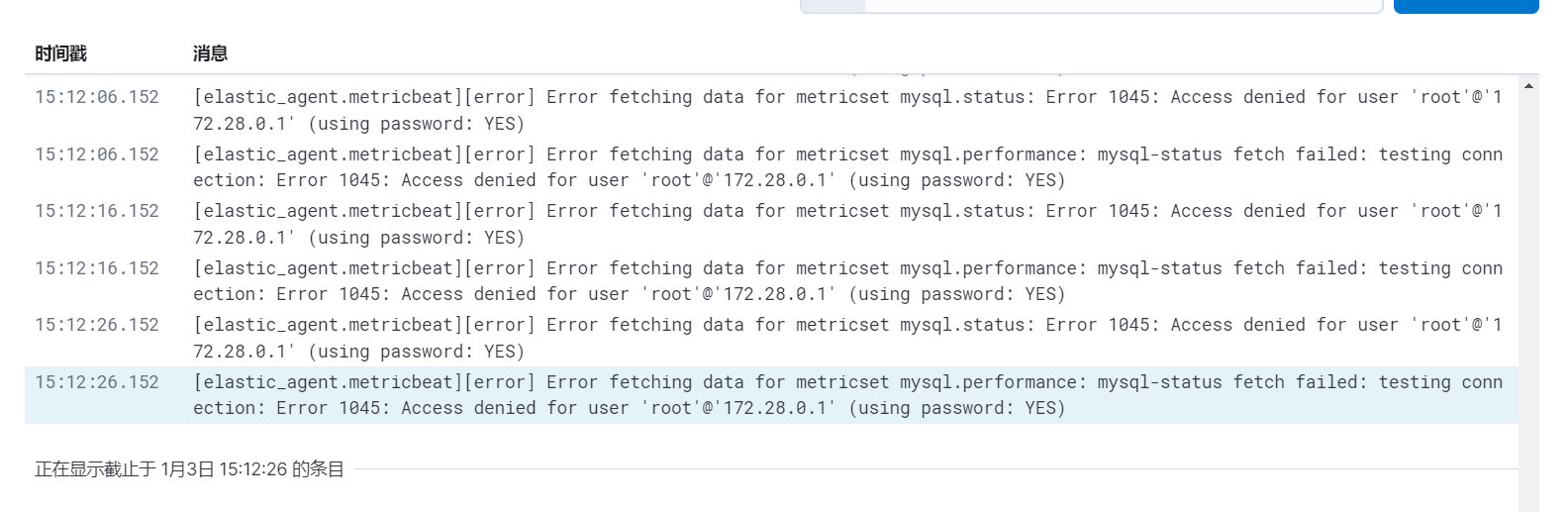1568x512 pixels.
Task: Click timestamp 15:12:26.152 on the mysql.status row
Action: coord(97,325)
